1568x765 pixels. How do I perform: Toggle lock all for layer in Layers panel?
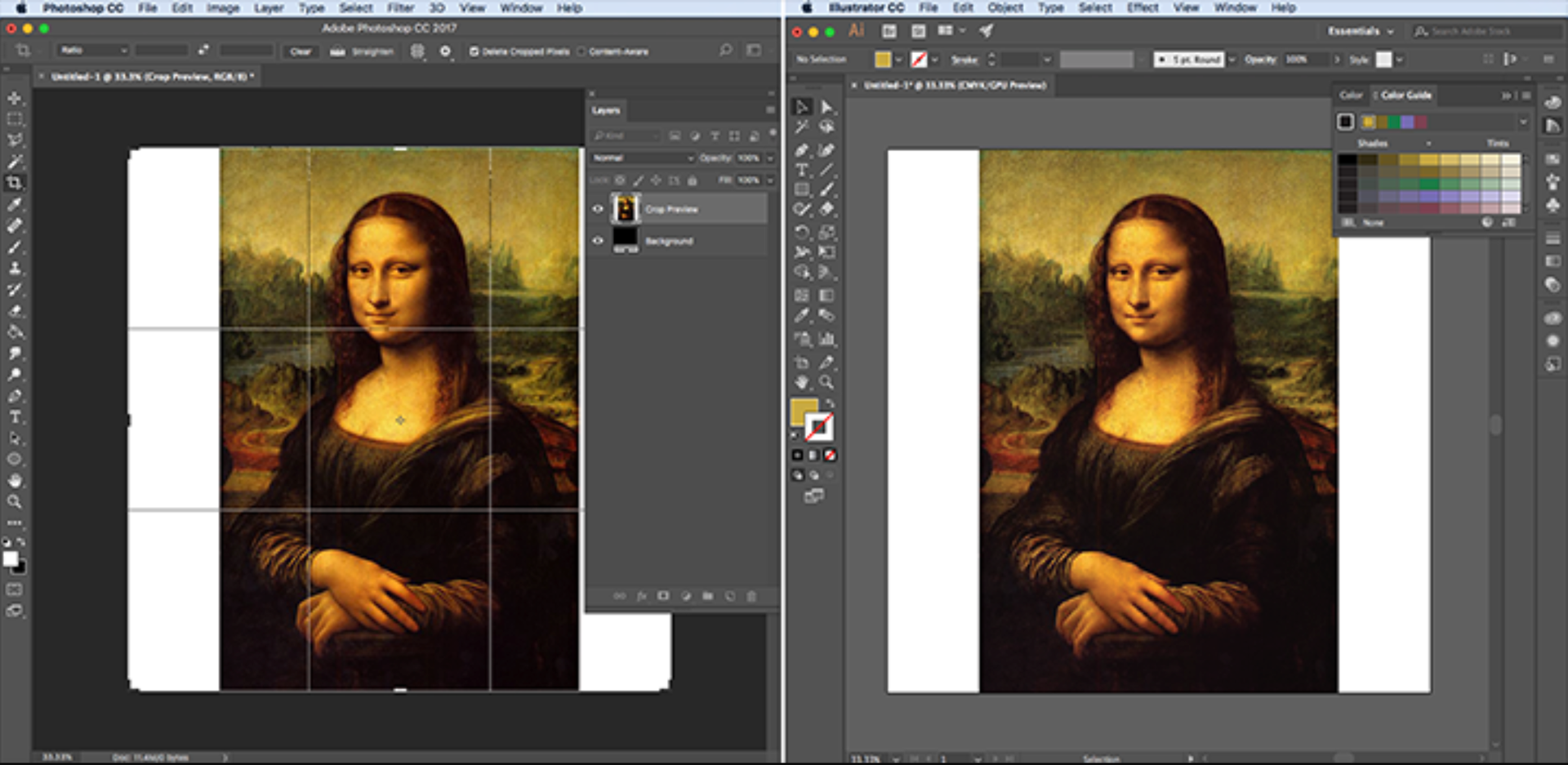pos(693,180)
